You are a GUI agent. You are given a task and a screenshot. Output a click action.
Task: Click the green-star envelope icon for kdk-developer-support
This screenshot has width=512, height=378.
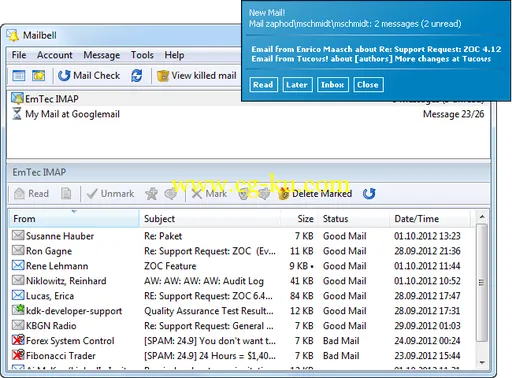pos(18,310)
